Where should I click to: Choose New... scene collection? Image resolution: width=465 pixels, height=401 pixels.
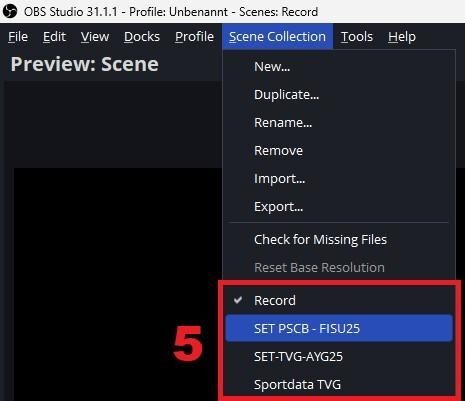[x=339, y=67]
